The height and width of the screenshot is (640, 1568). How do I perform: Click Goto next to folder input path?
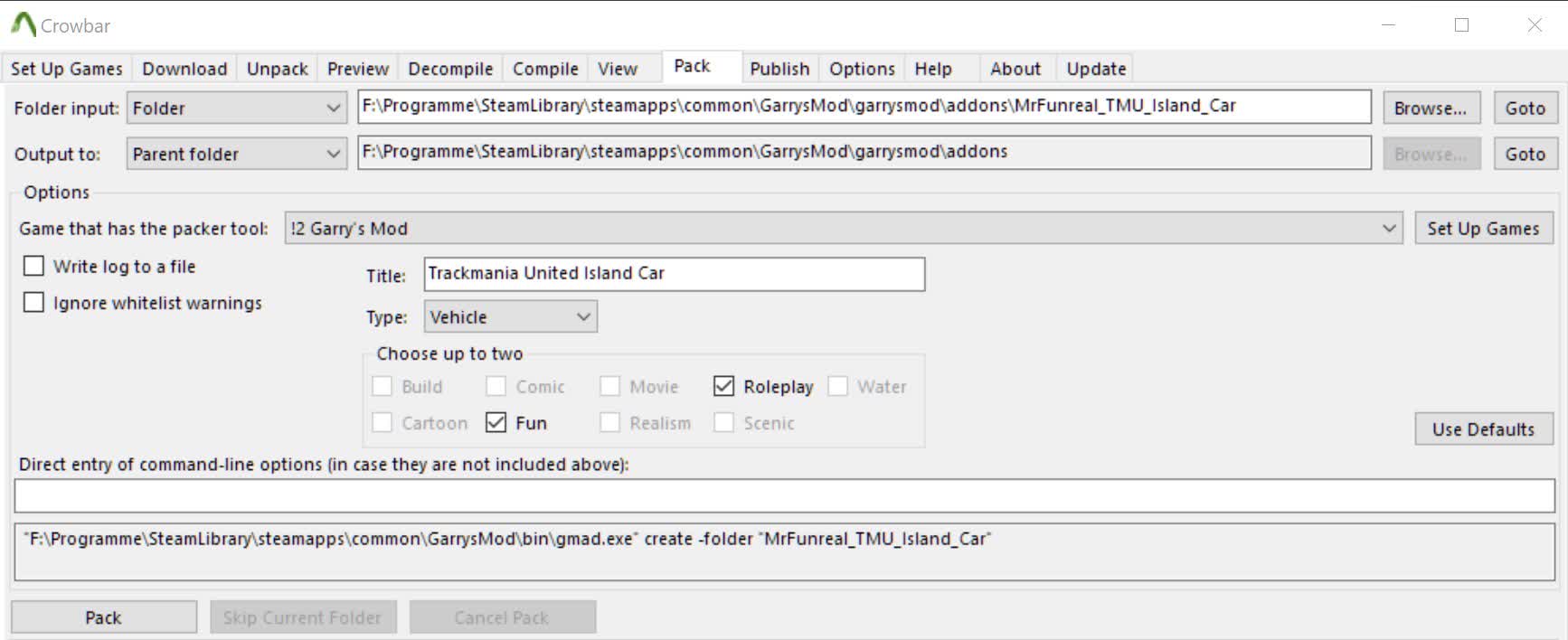coord(1525,108)
